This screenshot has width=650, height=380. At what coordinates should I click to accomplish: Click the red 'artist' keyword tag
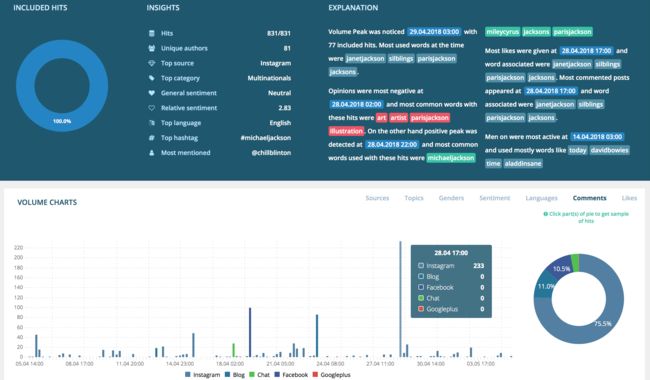point(398,118)
